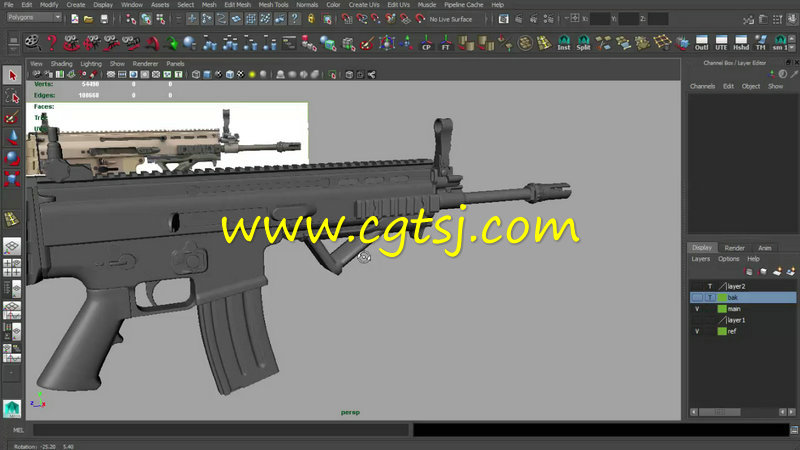Image resolution: width=800 pixels, height=450 pixels.
Task: Toggle visibility box of bak layer
Action: click(x=697, y=297)
